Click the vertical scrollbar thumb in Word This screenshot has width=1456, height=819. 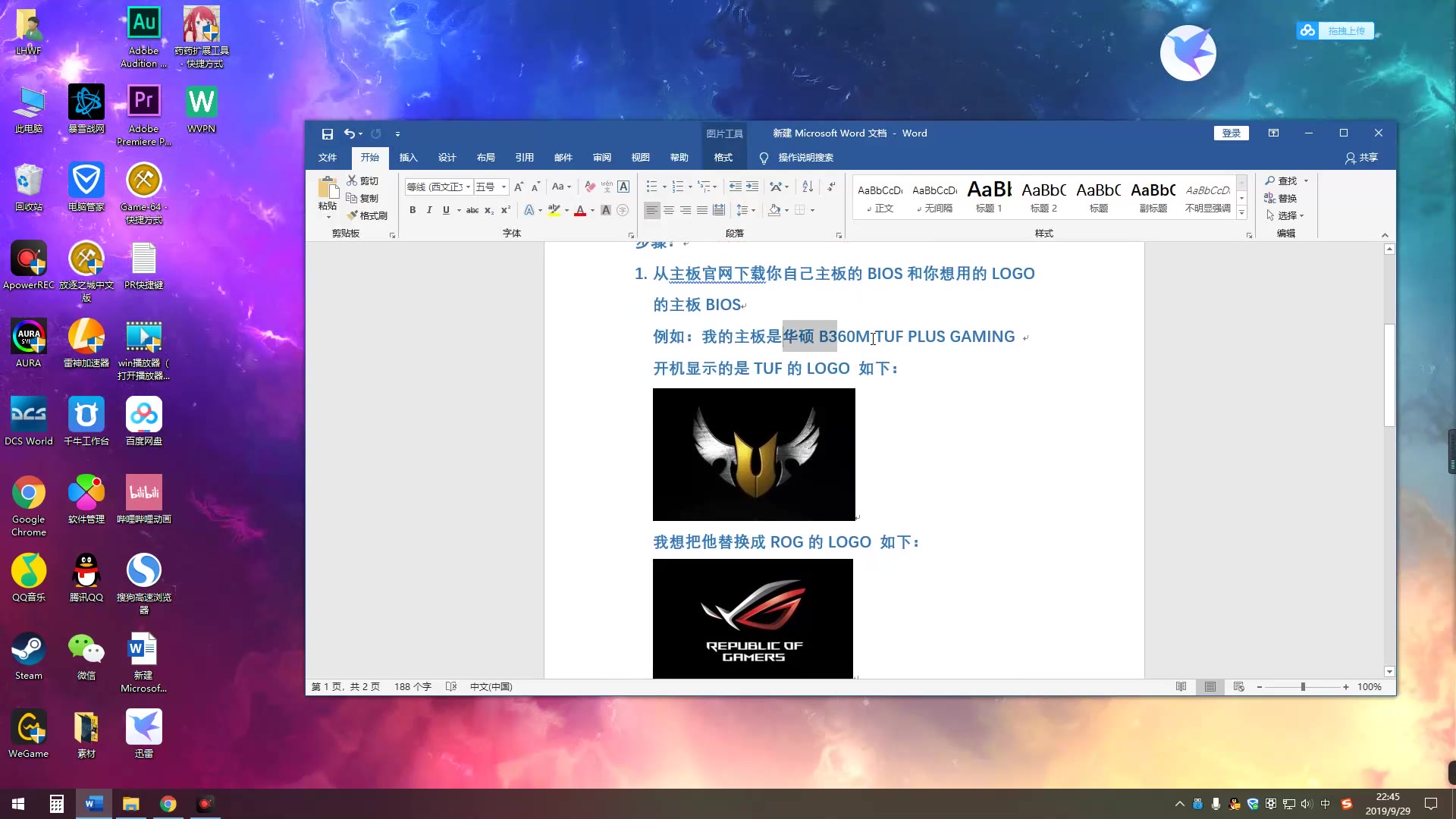coord(1389,375)
